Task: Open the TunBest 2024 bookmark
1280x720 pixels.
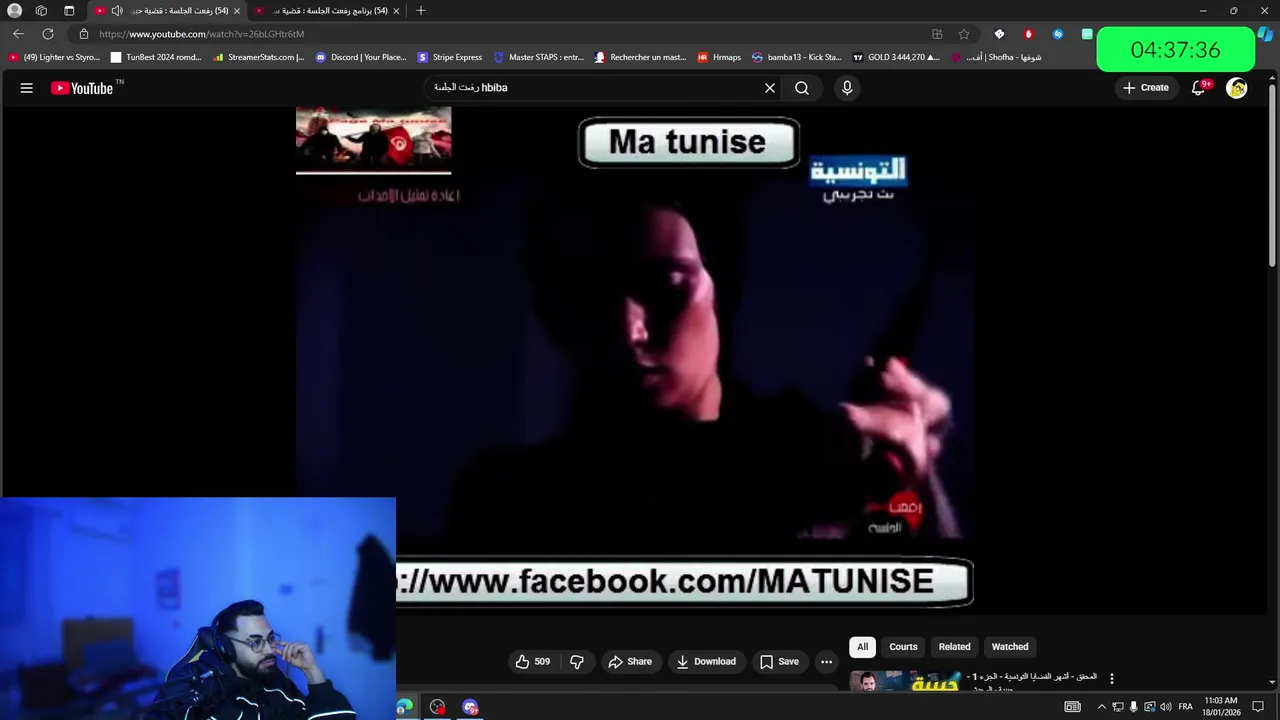Action: [156, 57]
